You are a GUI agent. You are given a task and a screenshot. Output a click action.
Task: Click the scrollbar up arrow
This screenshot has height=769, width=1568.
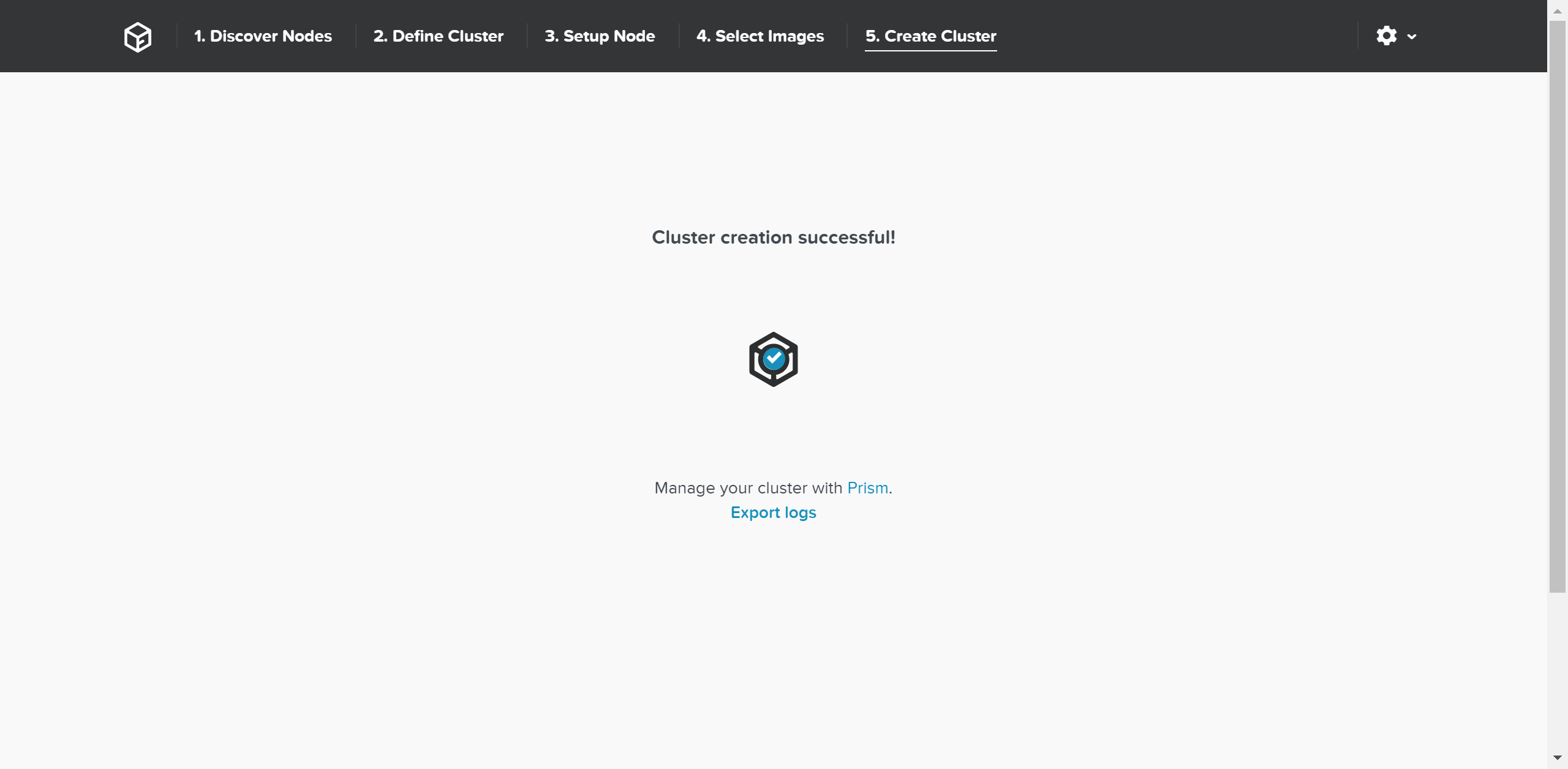click(1556, 10)
